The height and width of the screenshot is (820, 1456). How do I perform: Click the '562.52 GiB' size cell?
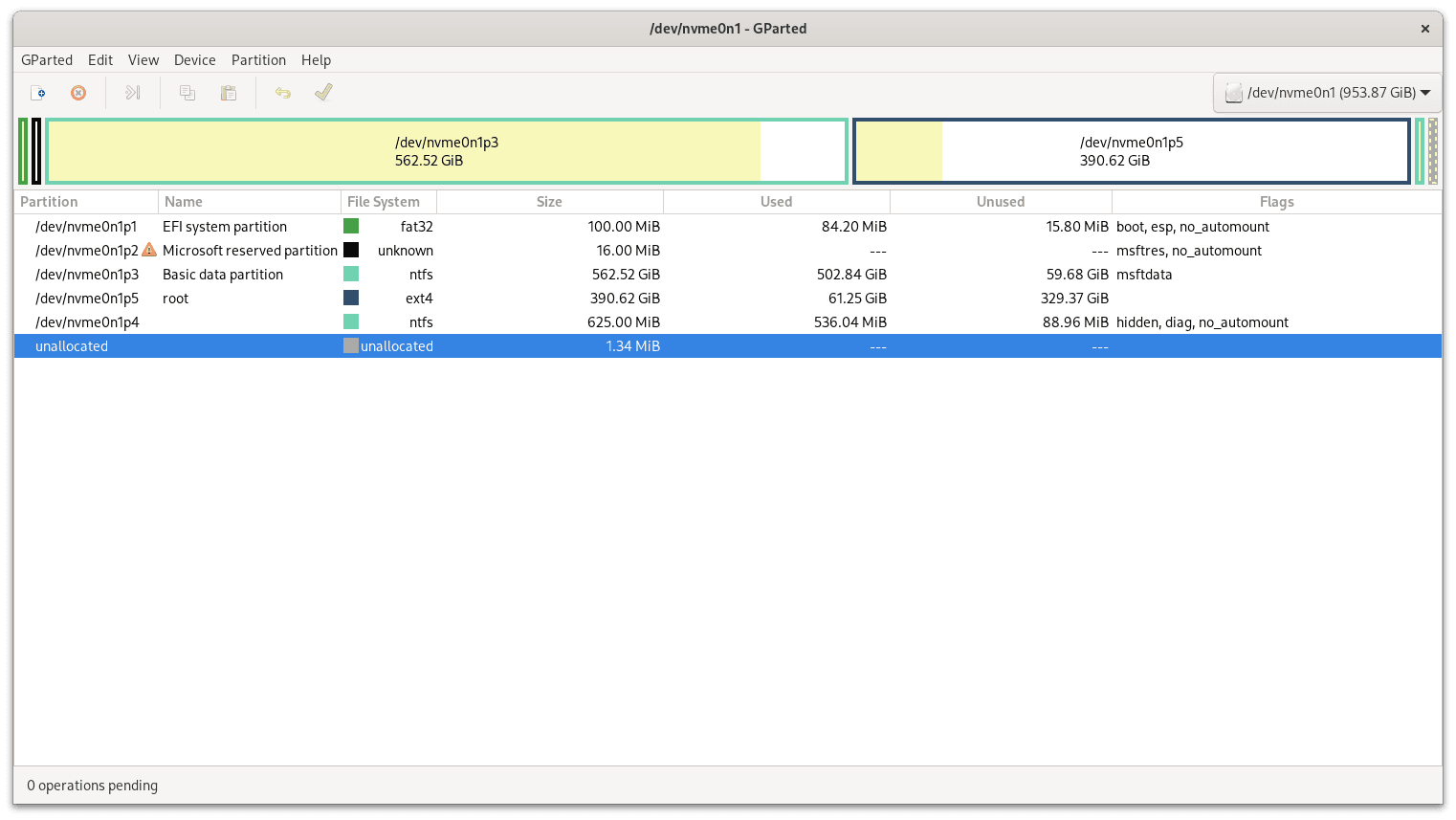point(626,274)
